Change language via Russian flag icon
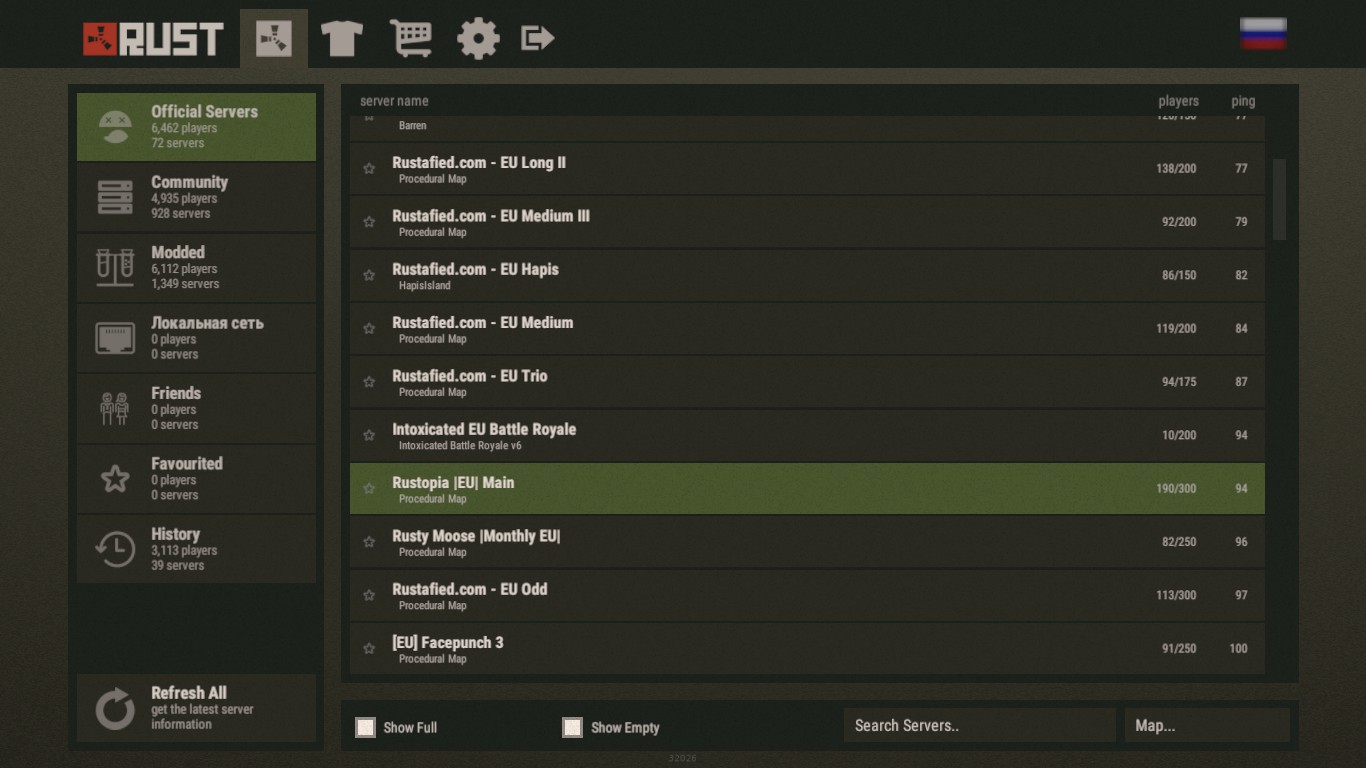 click(1263, 33)
